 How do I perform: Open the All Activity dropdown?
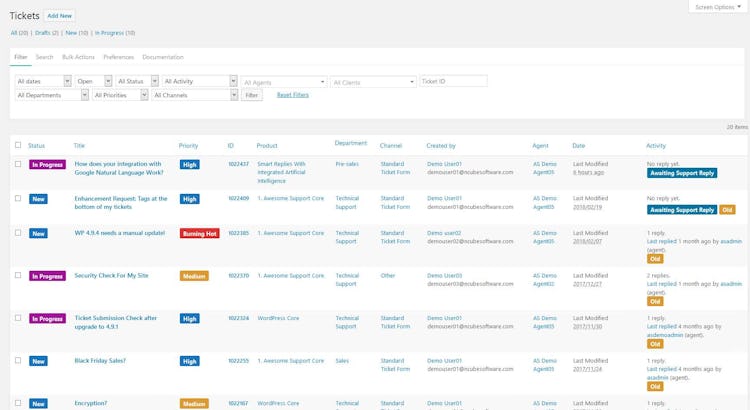coord(199,81)
